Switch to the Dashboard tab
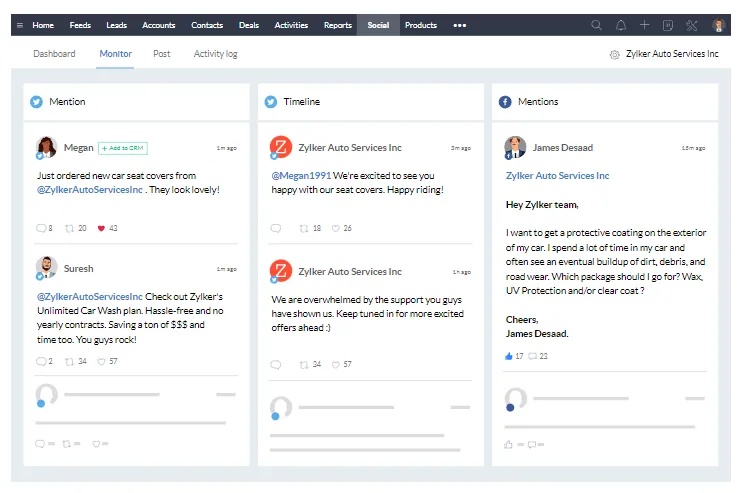 pyautogui.click(x=54, y=54)
